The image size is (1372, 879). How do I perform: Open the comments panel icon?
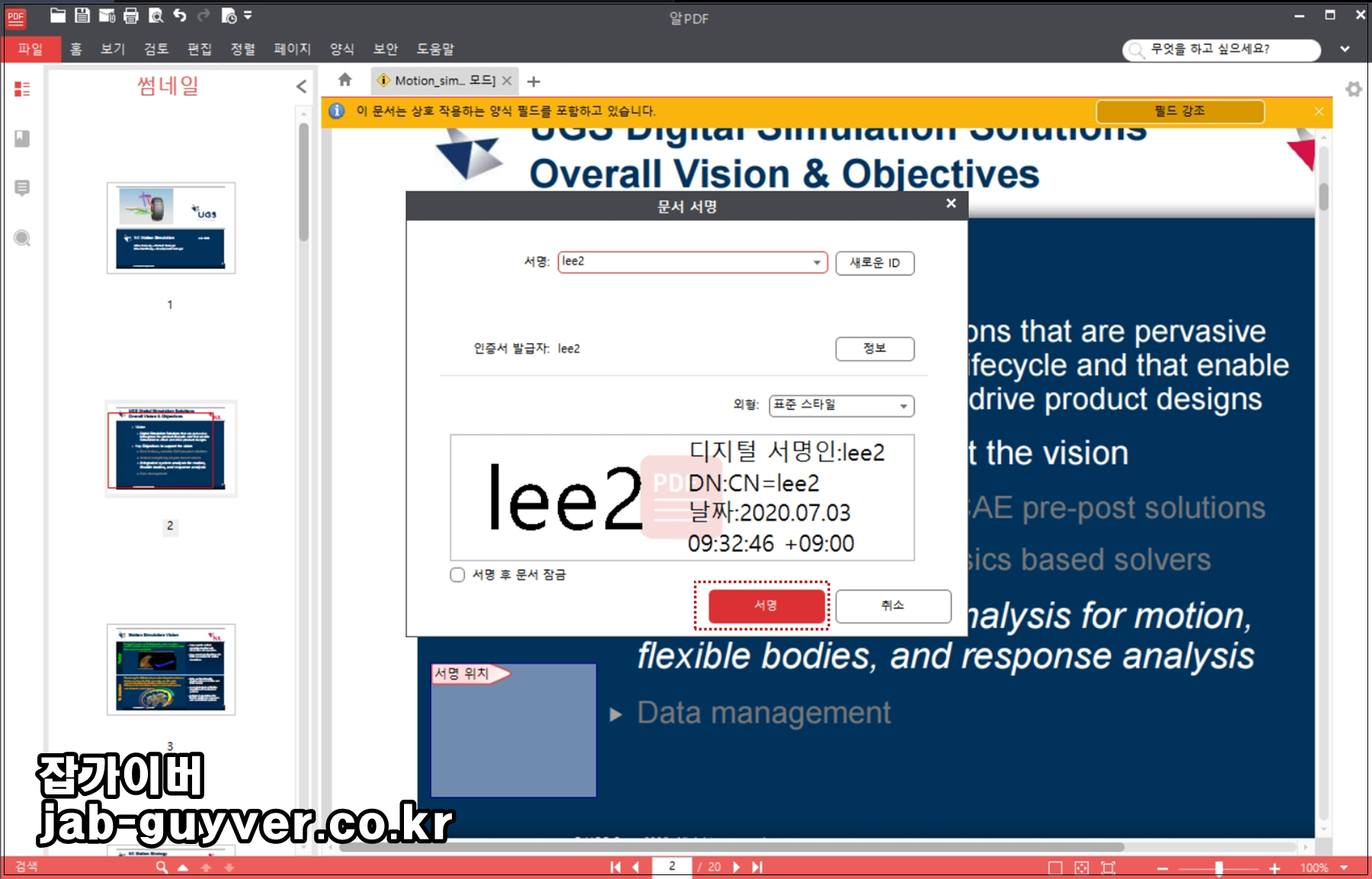(22, 188)
